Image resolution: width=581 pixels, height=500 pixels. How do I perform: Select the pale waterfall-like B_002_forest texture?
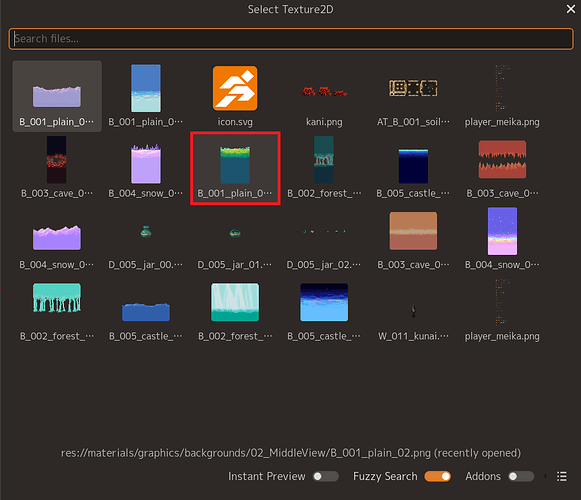click(235, 311)
